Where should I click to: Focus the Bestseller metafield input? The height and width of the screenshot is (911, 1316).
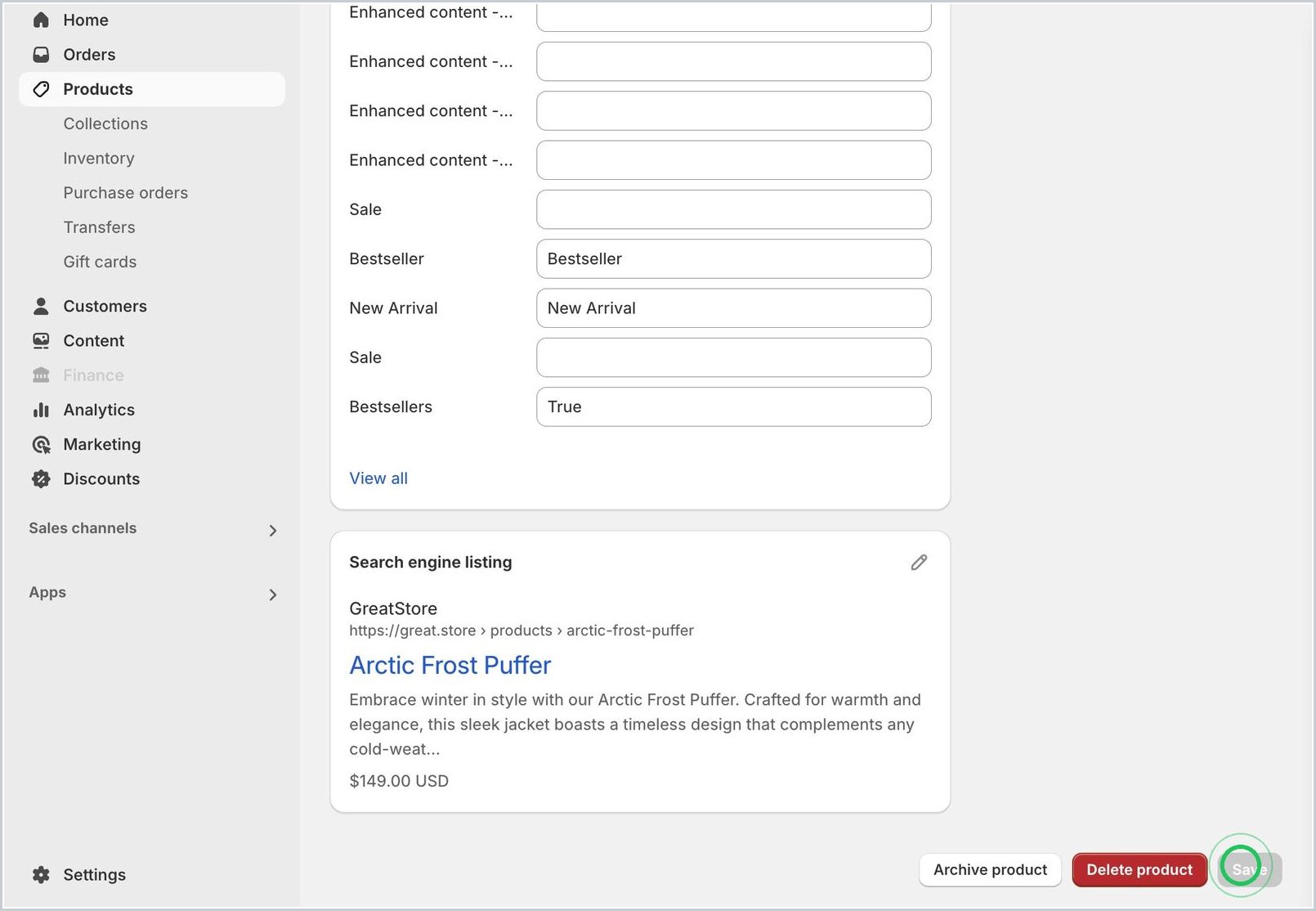[x=734, y=258]
